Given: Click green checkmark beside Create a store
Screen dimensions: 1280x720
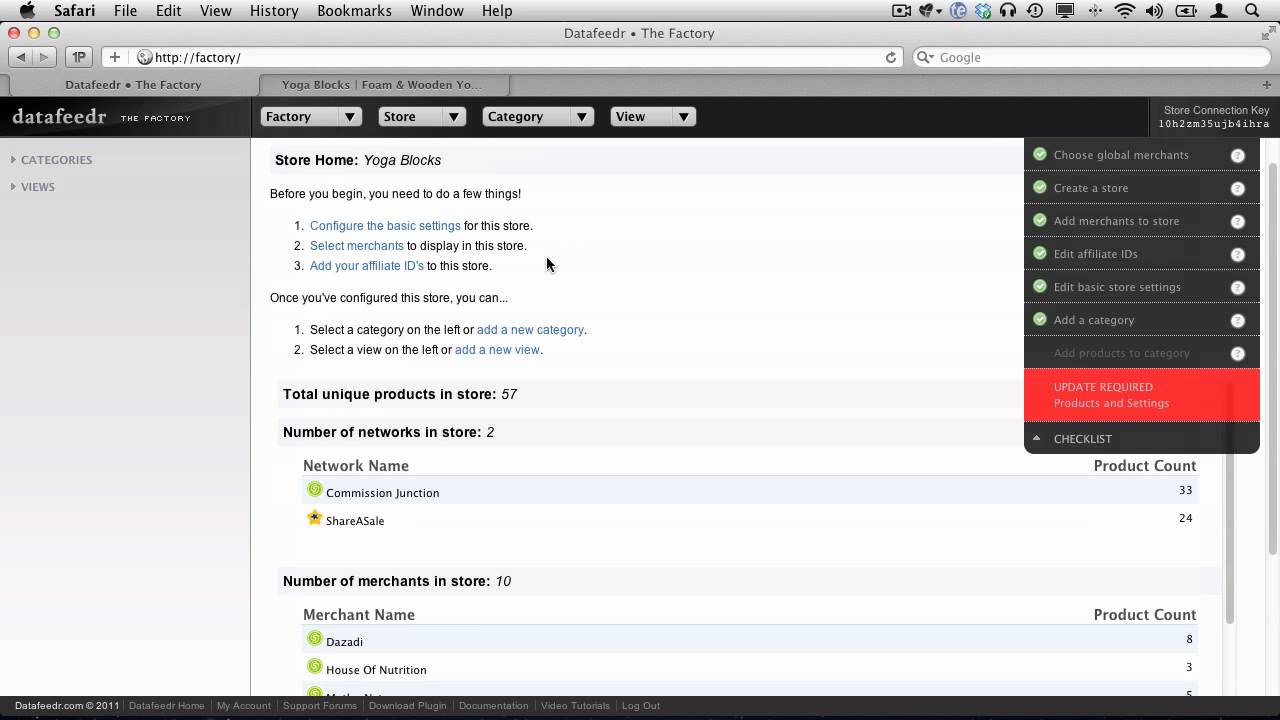Looking at the screenshot, I should click(1040, 187).
